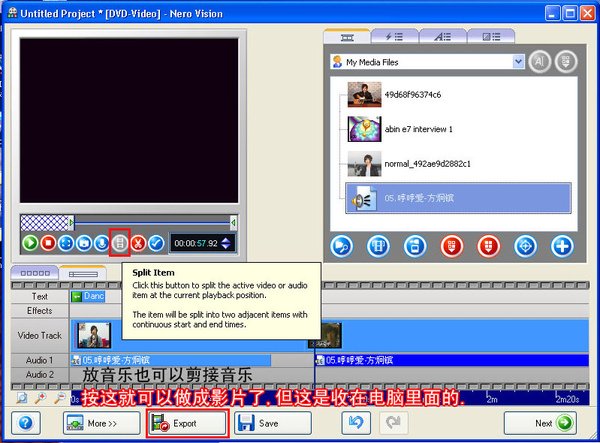Image resolution: width=600 pixels, height=443 pixels.
Task: Click the zoom in magnifier icon
Action: (x=41, y=399)
